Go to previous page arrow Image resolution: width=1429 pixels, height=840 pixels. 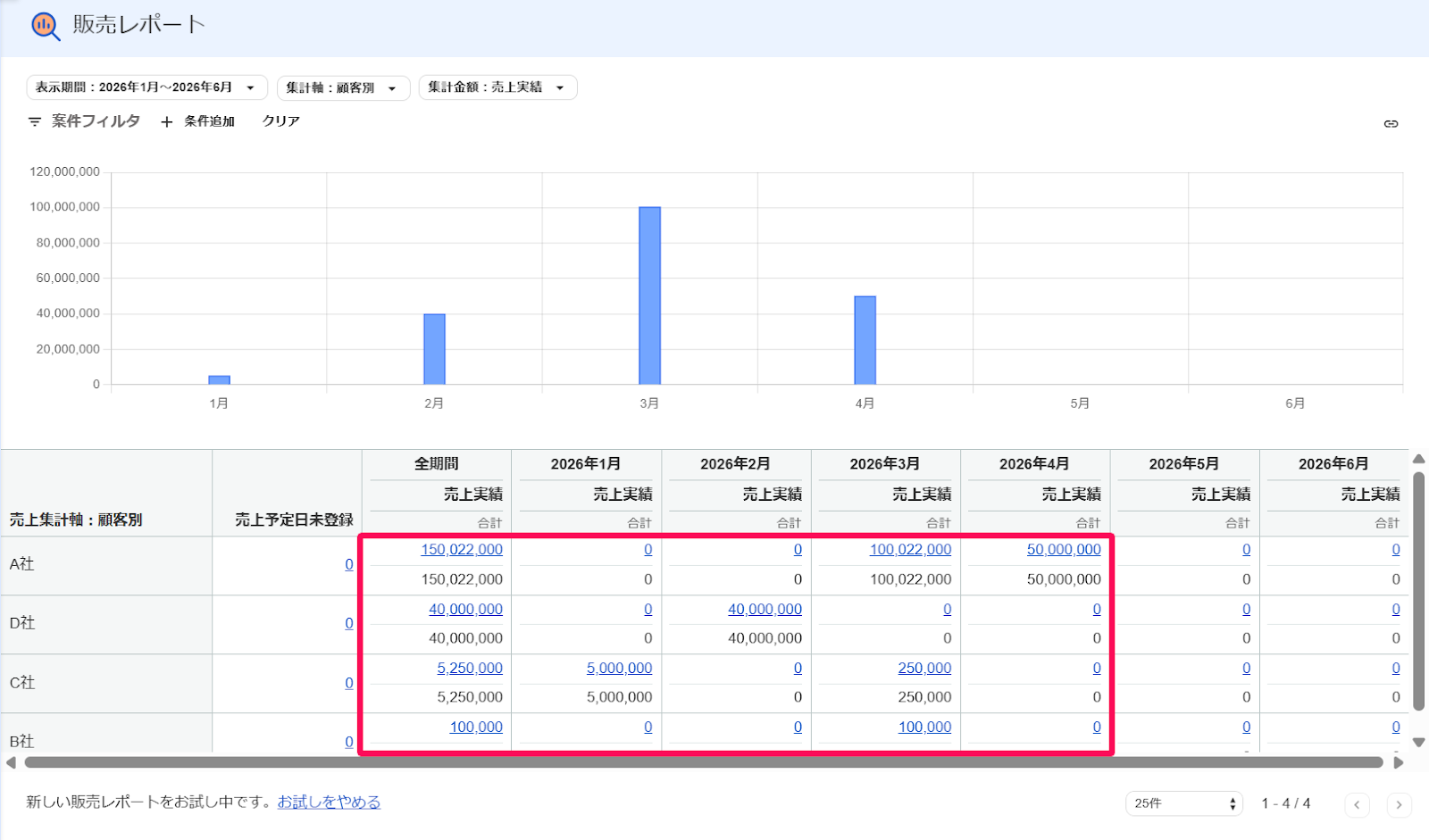(1357, 804)
